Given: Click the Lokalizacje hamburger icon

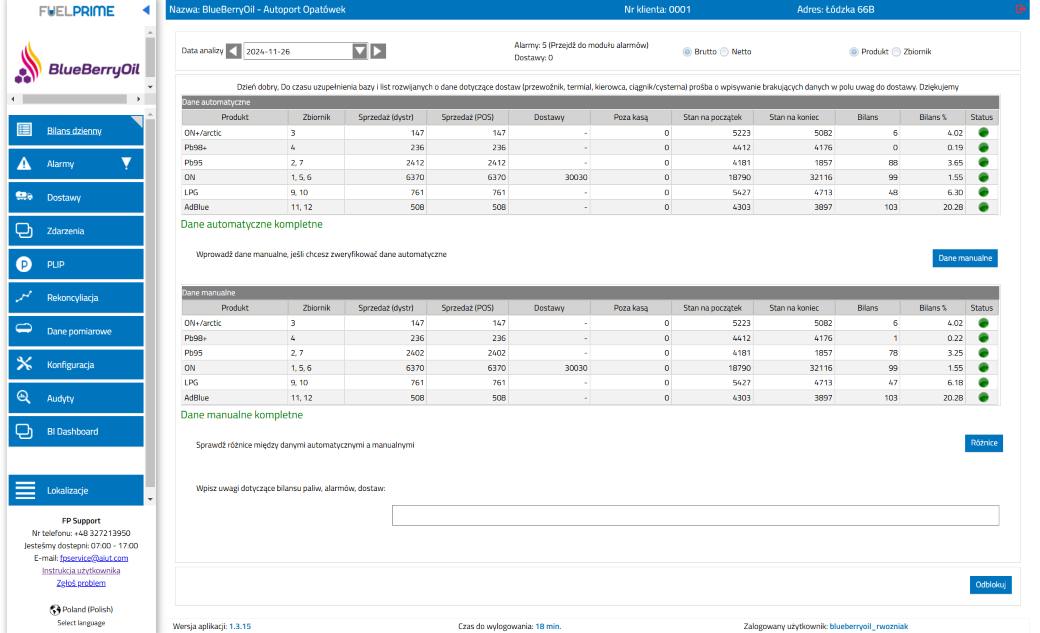Looking at the screenshot, I should [x=25, y=490].
